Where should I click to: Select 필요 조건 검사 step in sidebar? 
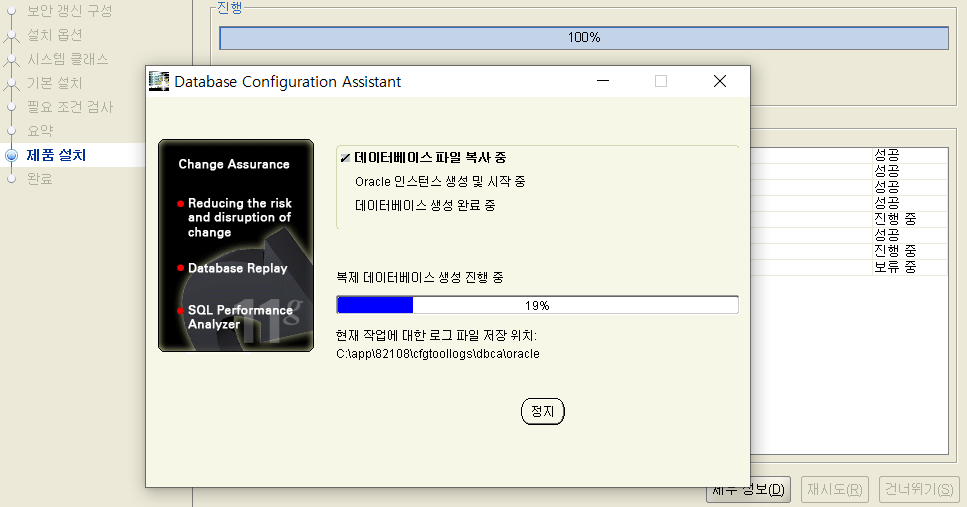point(70,107)
